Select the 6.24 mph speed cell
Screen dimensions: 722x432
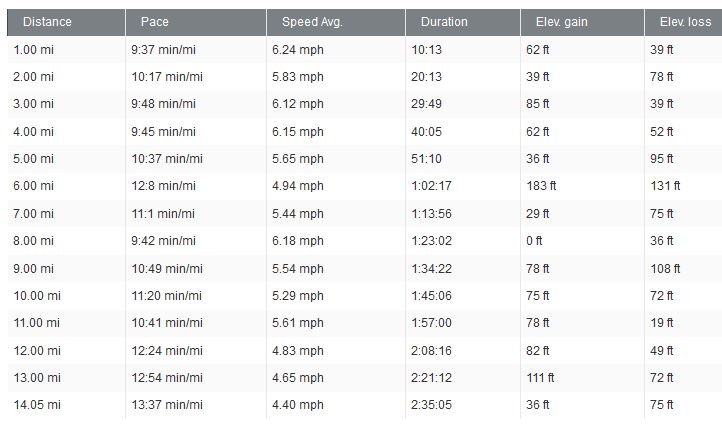(297, 49)
